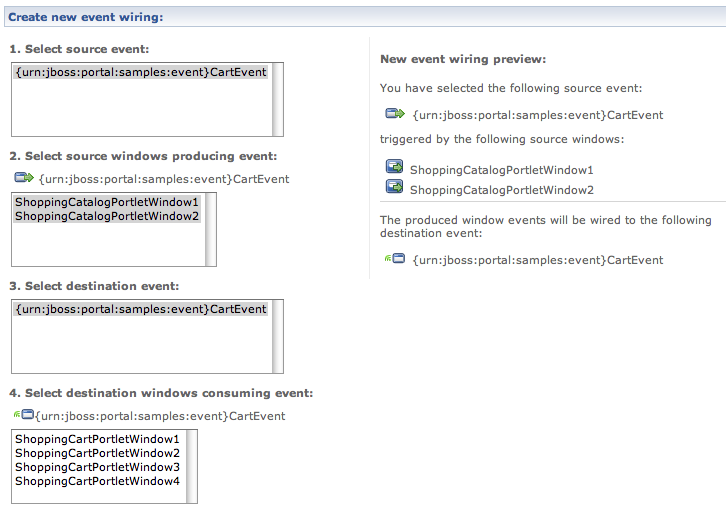The width and height of the screenshot is (726, 512).
Task: Click ShoppingCatalogPortletWindow2 text in wiring preview
Action: (x=501, y=190)
